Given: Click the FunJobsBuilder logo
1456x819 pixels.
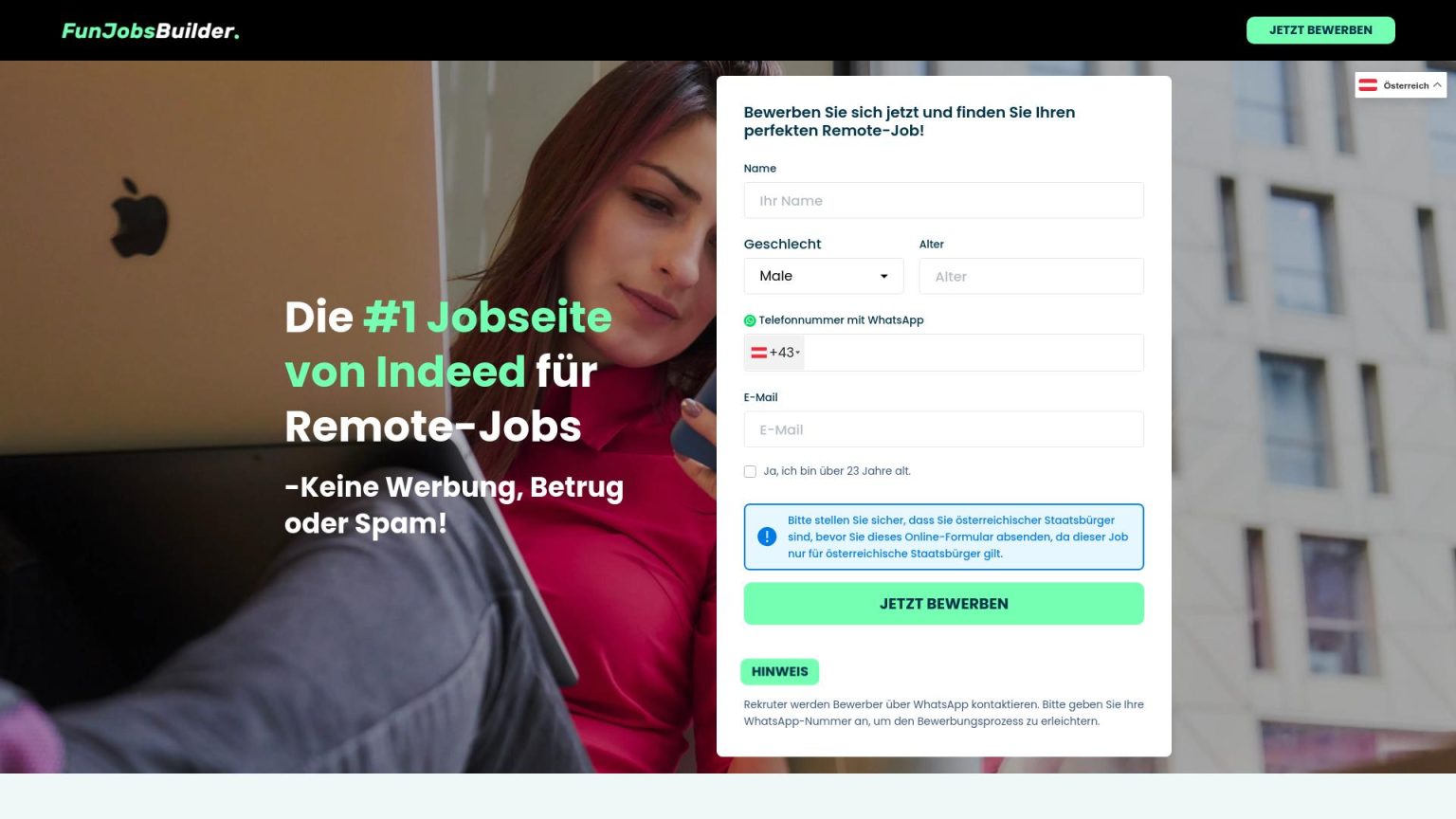Looking at the screenshot, I should 151,30.
